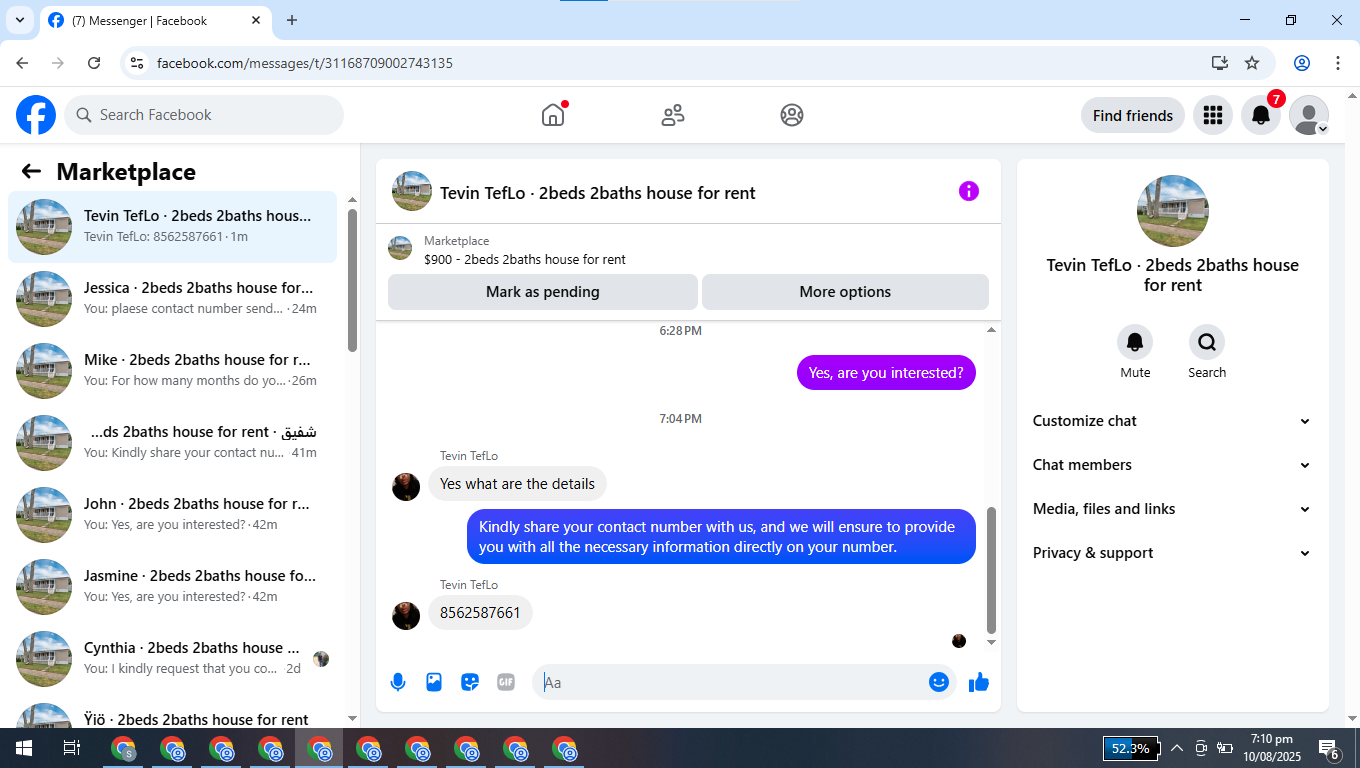Click the large listing photo in right panel

coord(1173,211)
